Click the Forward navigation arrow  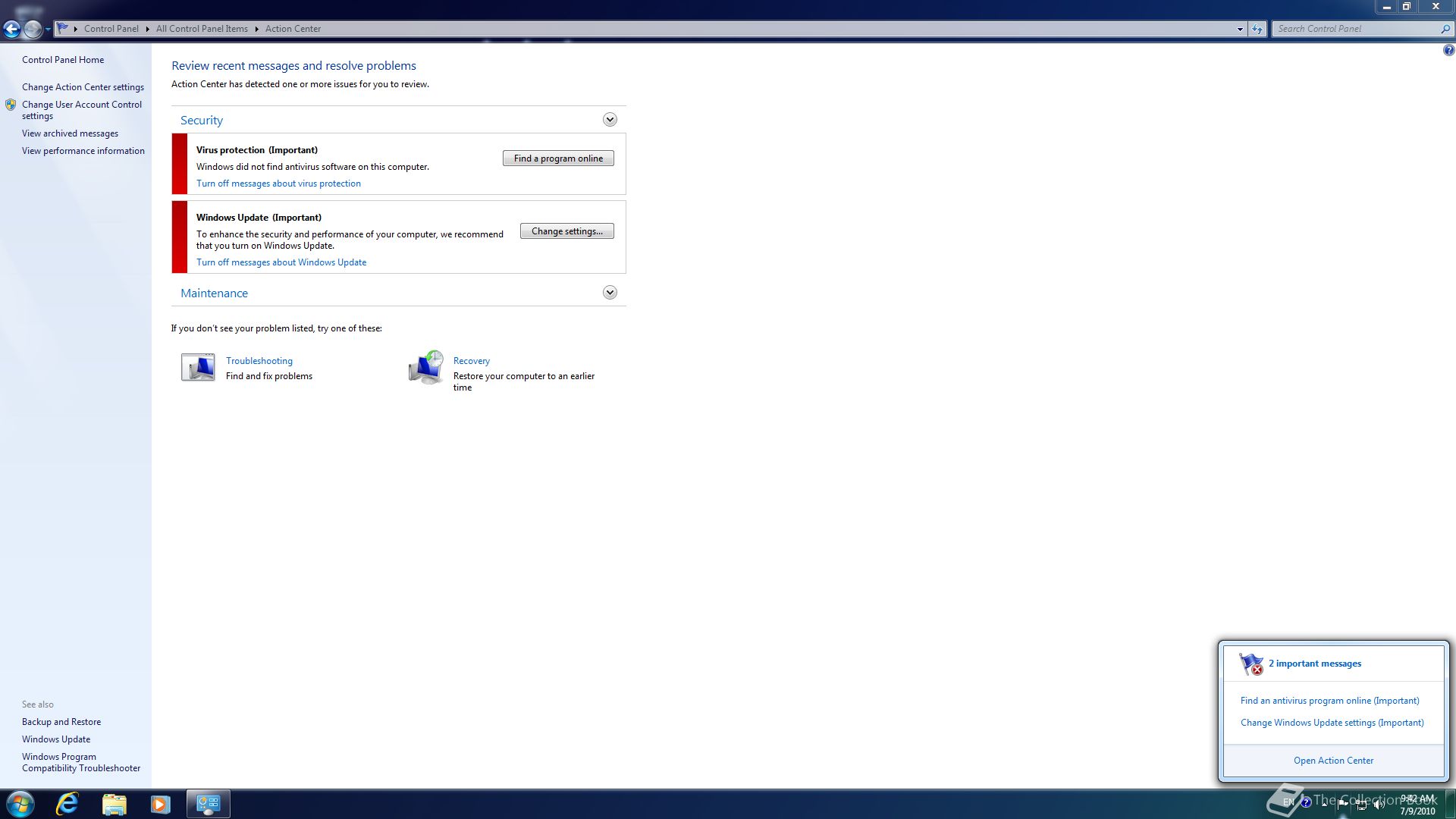tap(33, 29)
